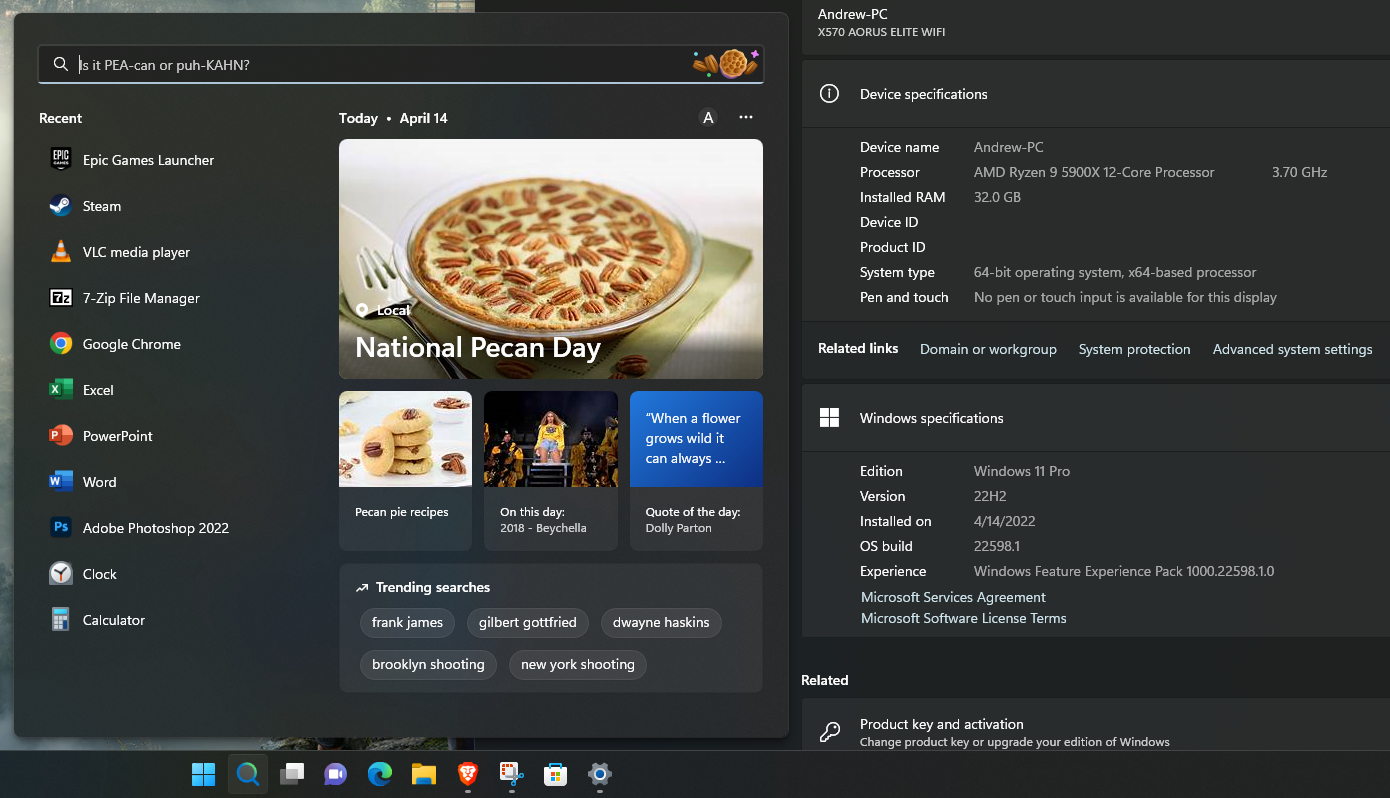Open the three-dots options menu in search

click(746, 118)
